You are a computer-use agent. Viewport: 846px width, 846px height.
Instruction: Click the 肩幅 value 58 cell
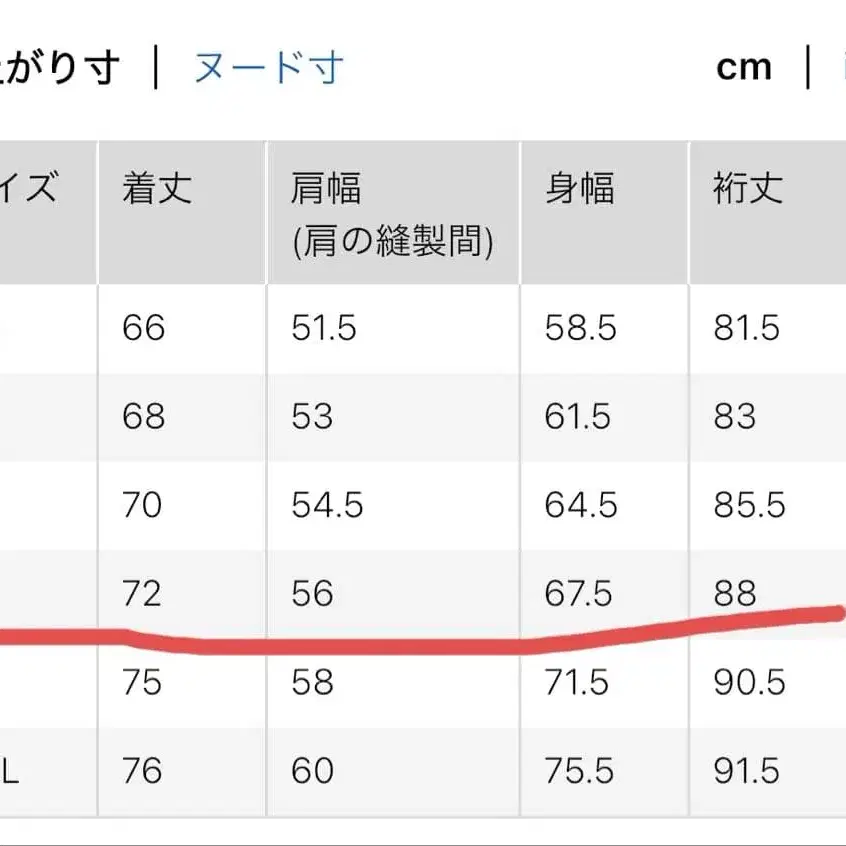point(313,683)
